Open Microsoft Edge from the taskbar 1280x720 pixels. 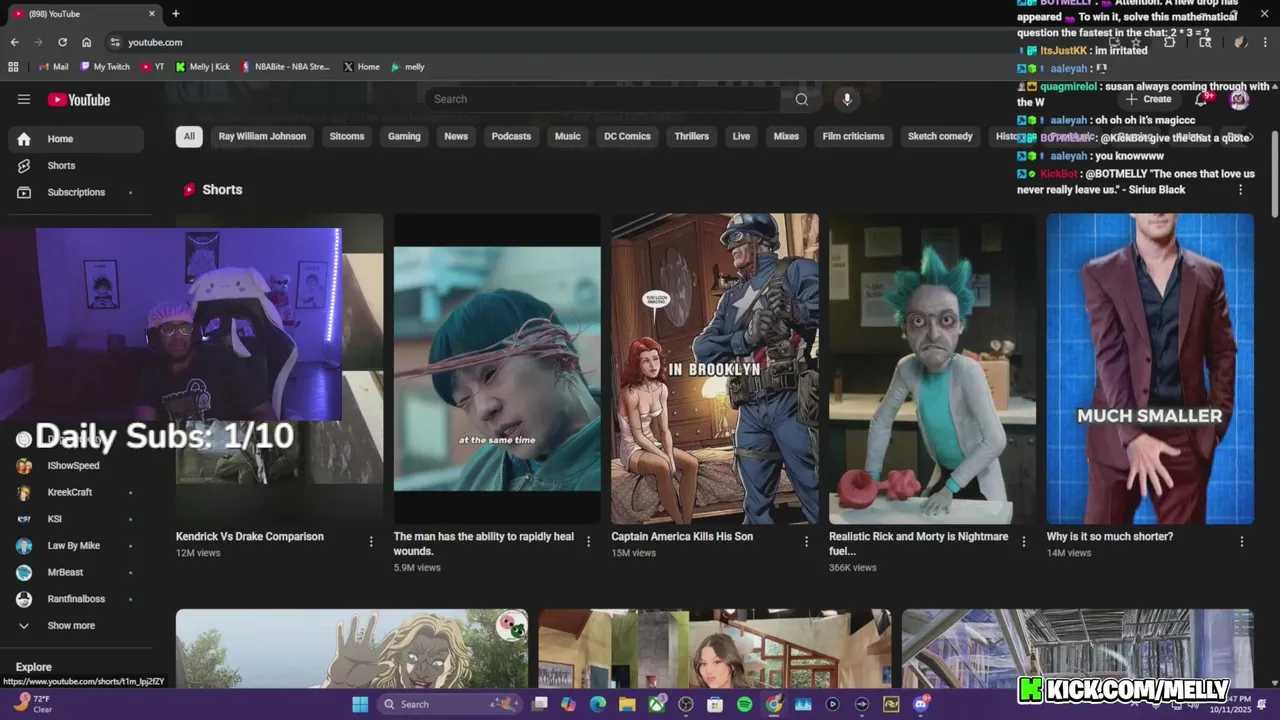point(597,704)
